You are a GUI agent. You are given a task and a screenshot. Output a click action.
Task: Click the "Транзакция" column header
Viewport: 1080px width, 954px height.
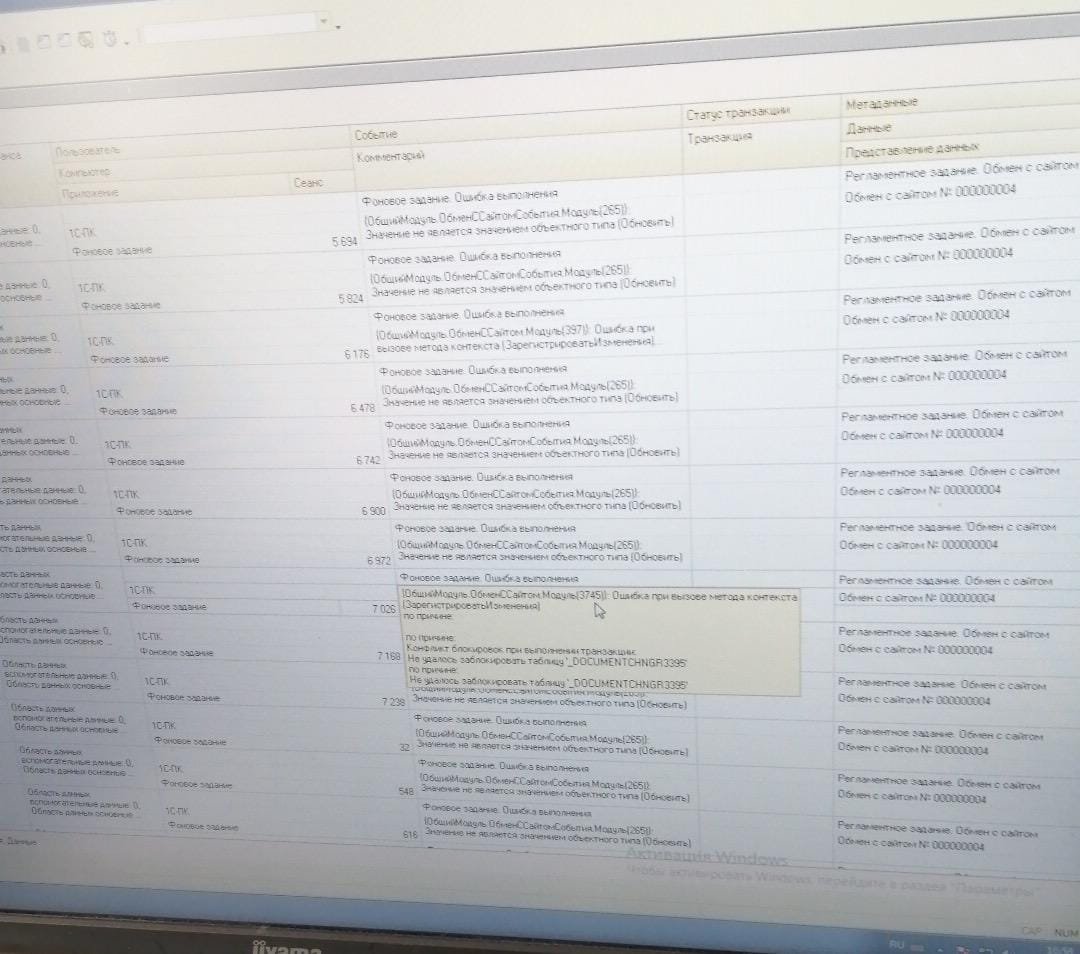coord(720,138)
